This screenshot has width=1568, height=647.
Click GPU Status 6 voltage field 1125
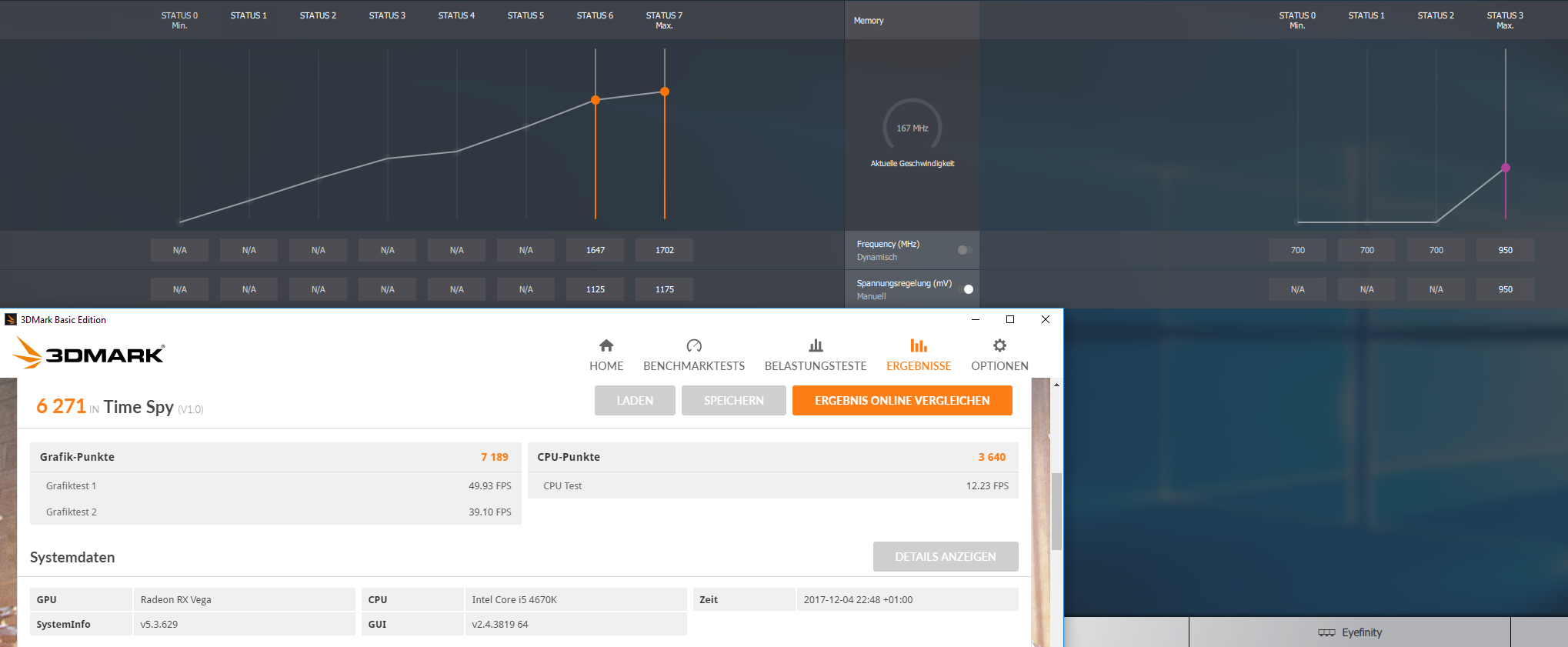click(x=596, y=289)
